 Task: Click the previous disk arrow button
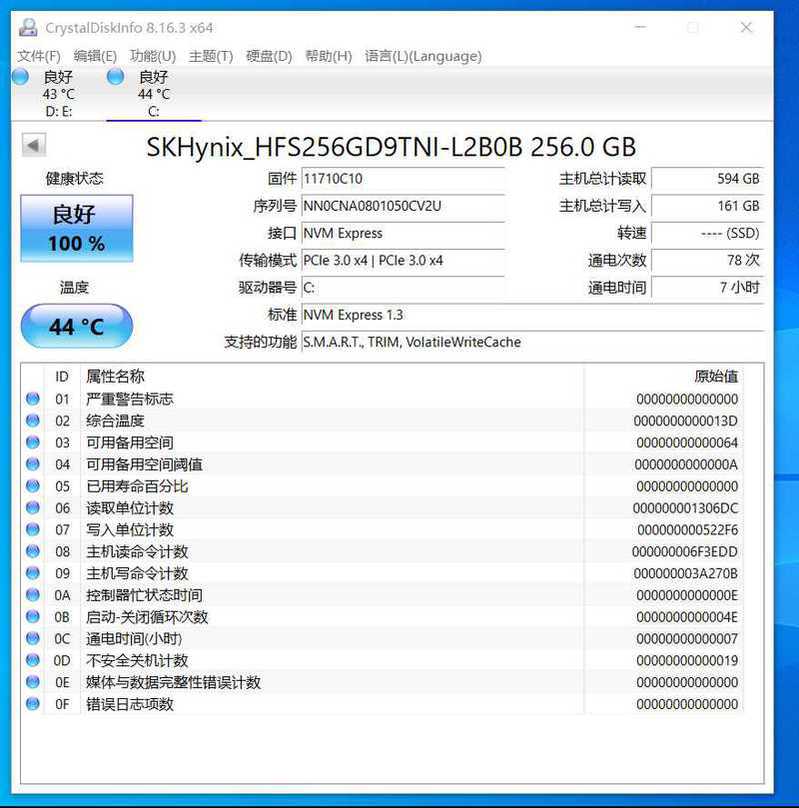(33, 145)
